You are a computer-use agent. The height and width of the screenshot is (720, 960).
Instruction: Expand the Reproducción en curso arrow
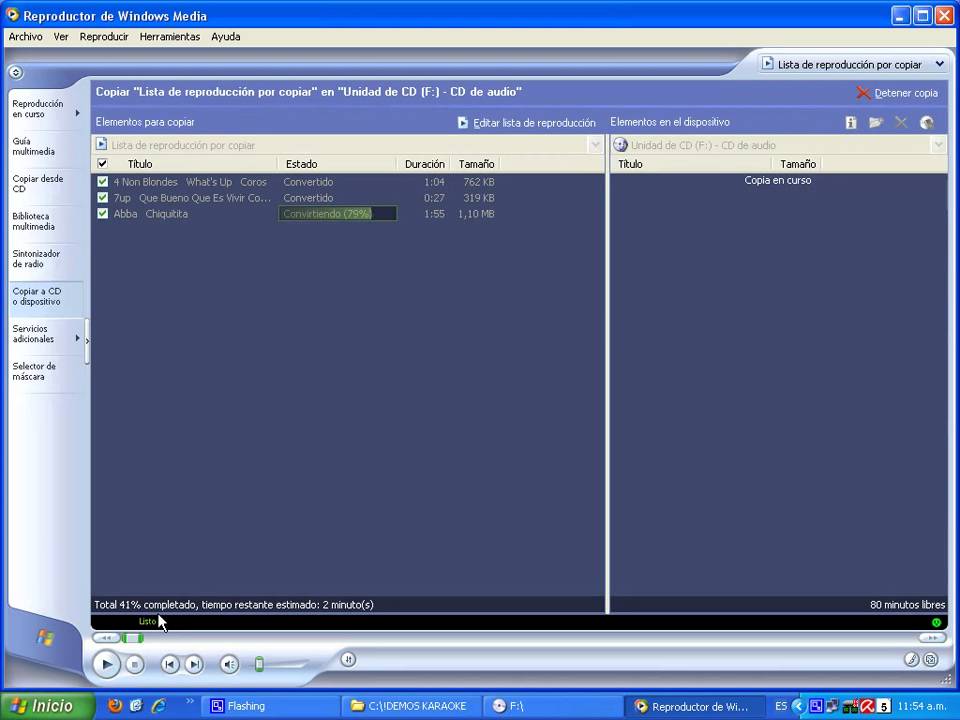(78, 113)
